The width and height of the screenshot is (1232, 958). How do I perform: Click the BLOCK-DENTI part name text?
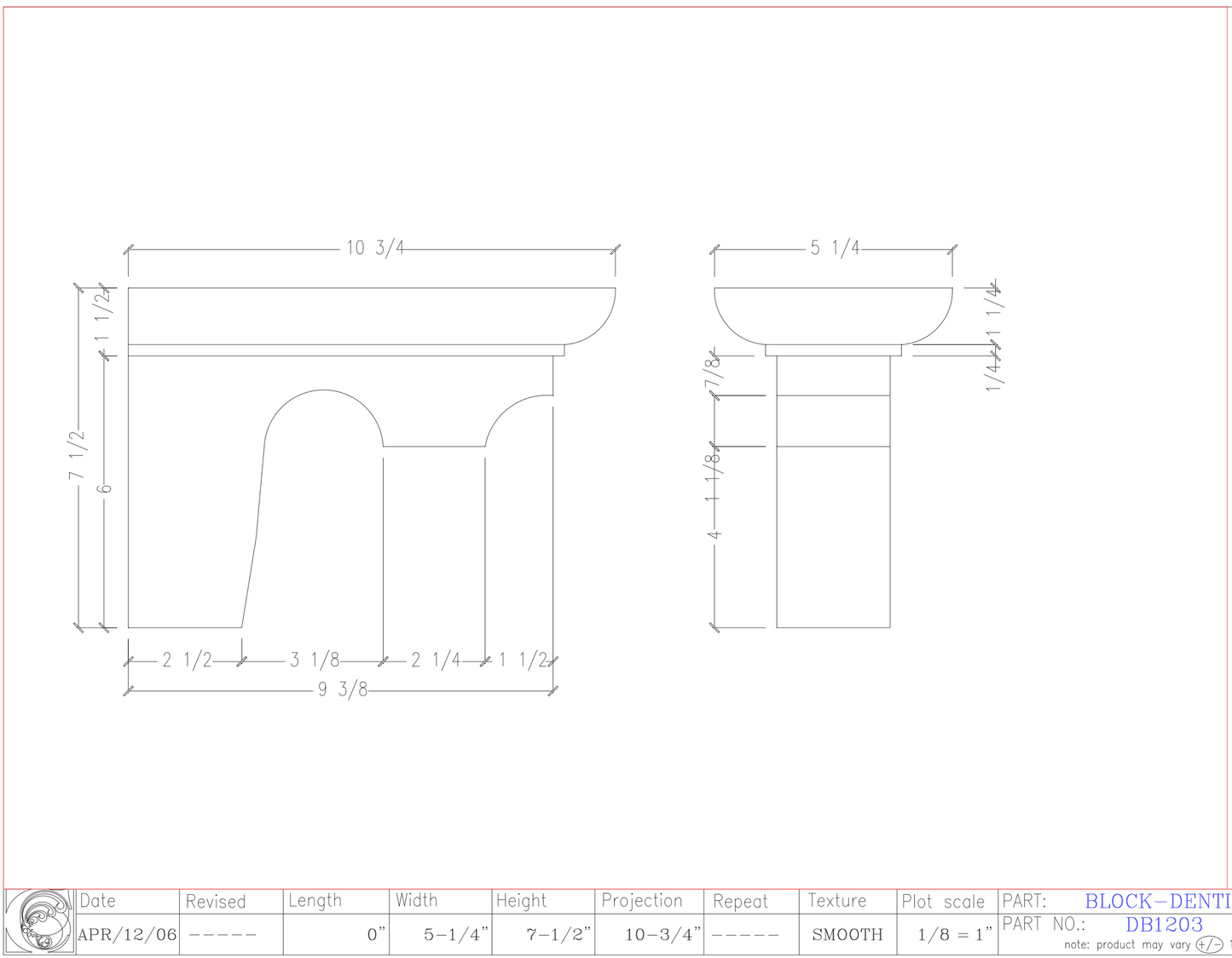pyautogui.click(x=1157, y=901)
